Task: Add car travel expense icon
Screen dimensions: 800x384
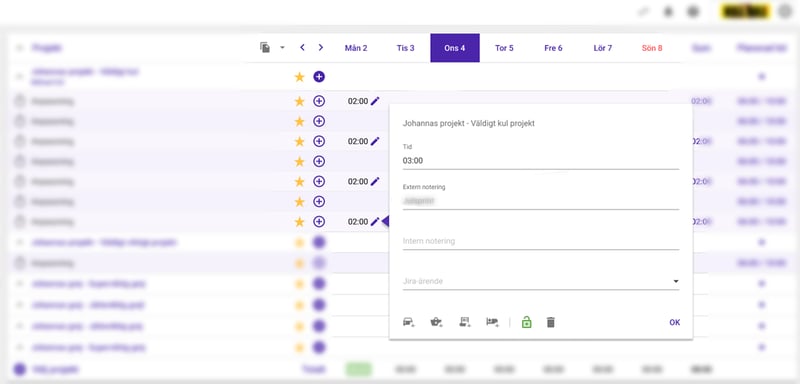Action: point(409,322)
